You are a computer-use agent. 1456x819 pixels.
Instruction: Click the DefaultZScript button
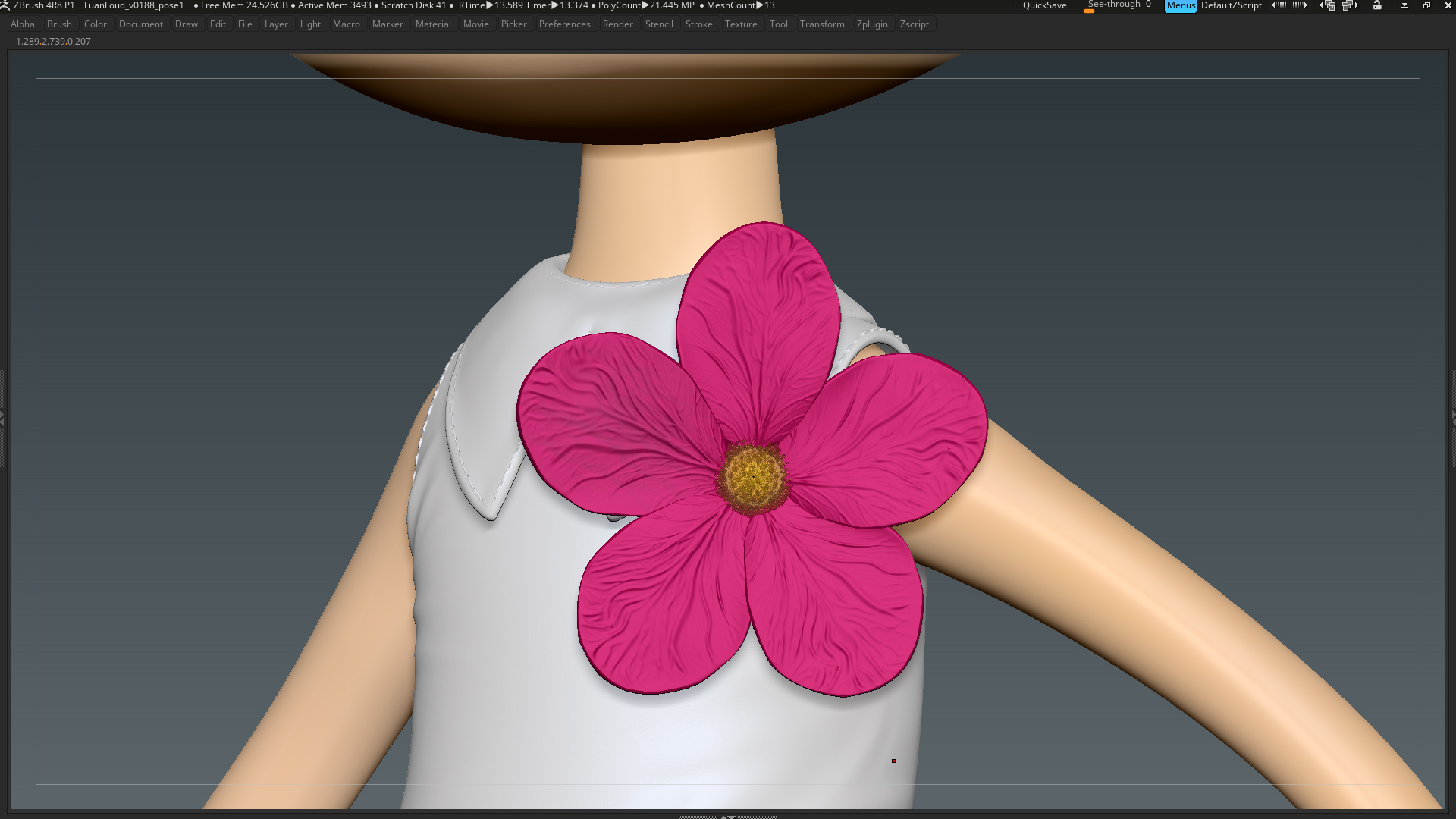coord(1232,5)
